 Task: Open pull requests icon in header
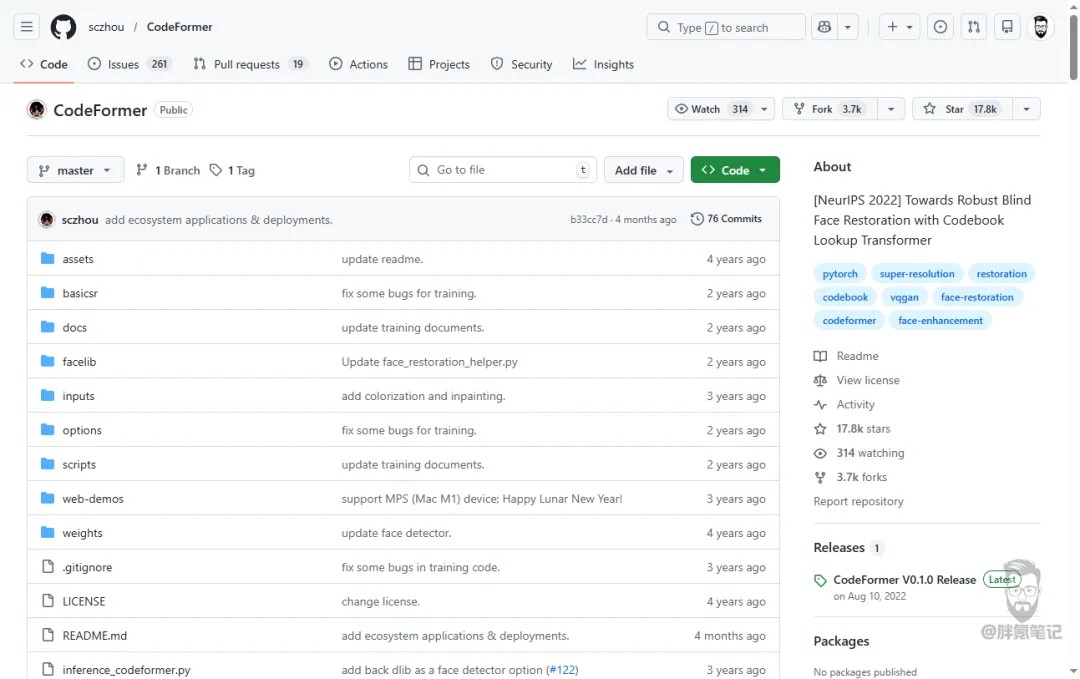974,27
